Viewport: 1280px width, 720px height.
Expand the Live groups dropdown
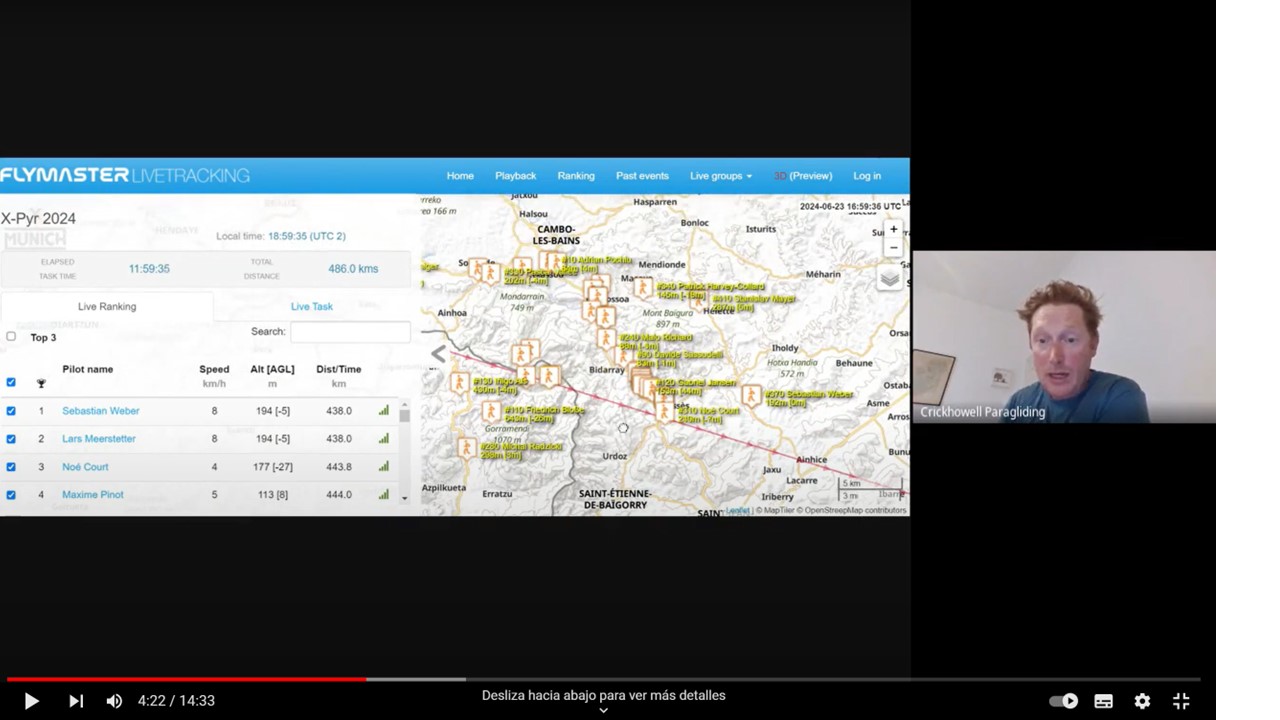[720, 176]
